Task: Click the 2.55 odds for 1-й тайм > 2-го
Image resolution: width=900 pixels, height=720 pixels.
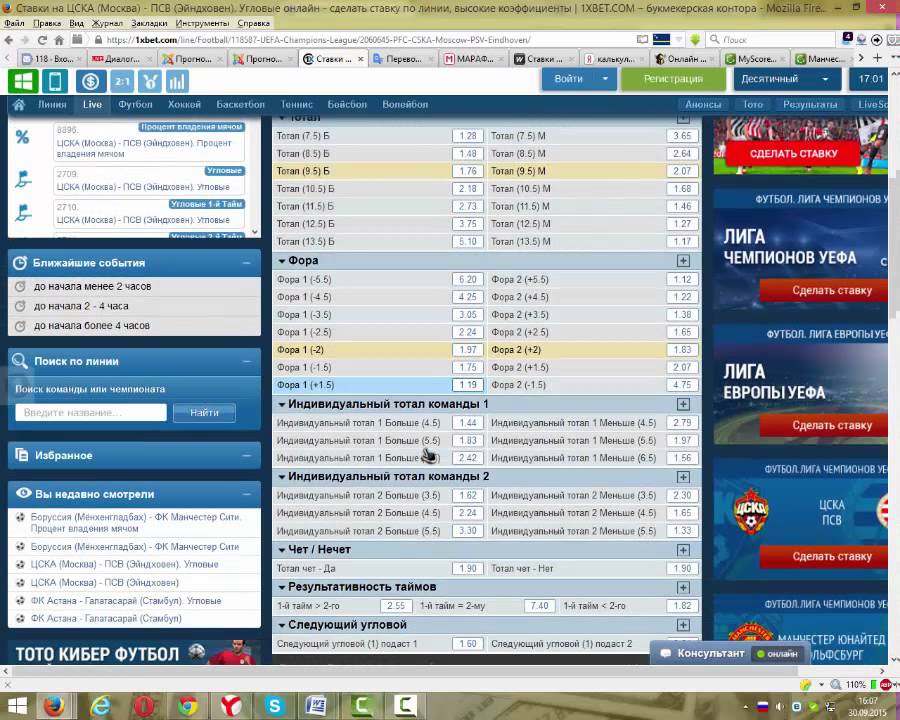Action: pos(396,606)
